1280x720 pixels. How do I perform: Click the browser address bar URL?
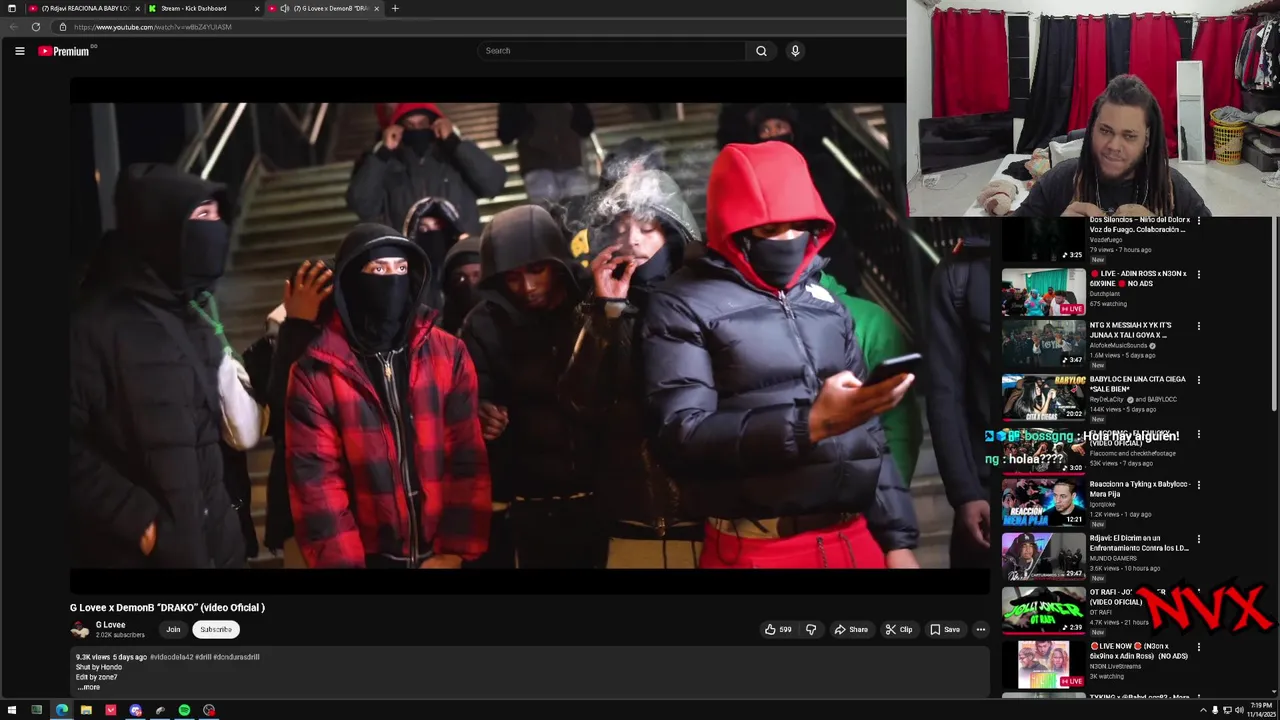(152, 27)
